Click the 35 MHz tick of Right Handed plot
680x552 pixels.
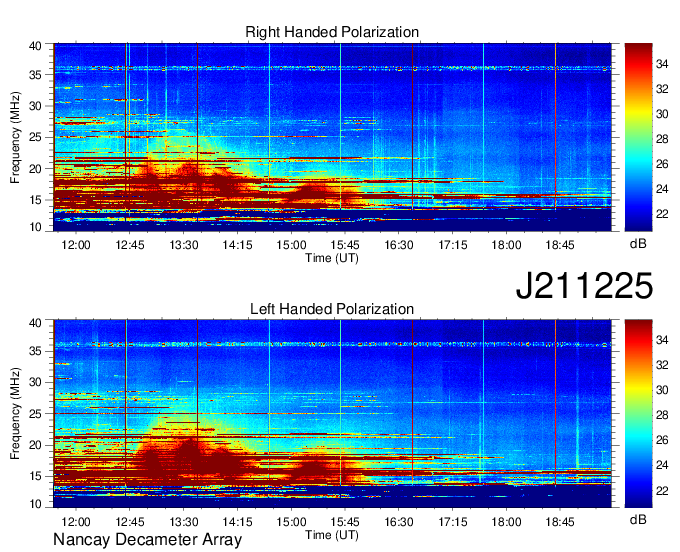[35, 75]
